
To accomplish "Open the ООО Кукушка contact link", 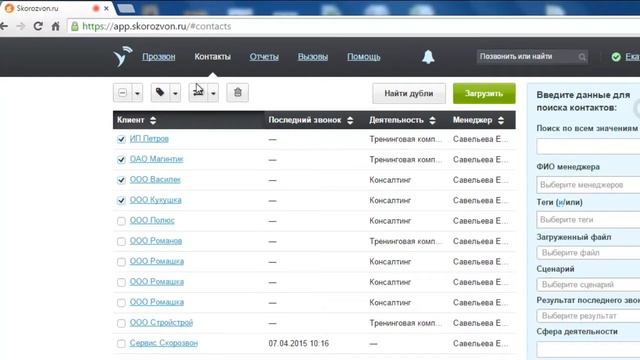I will 156,200.
